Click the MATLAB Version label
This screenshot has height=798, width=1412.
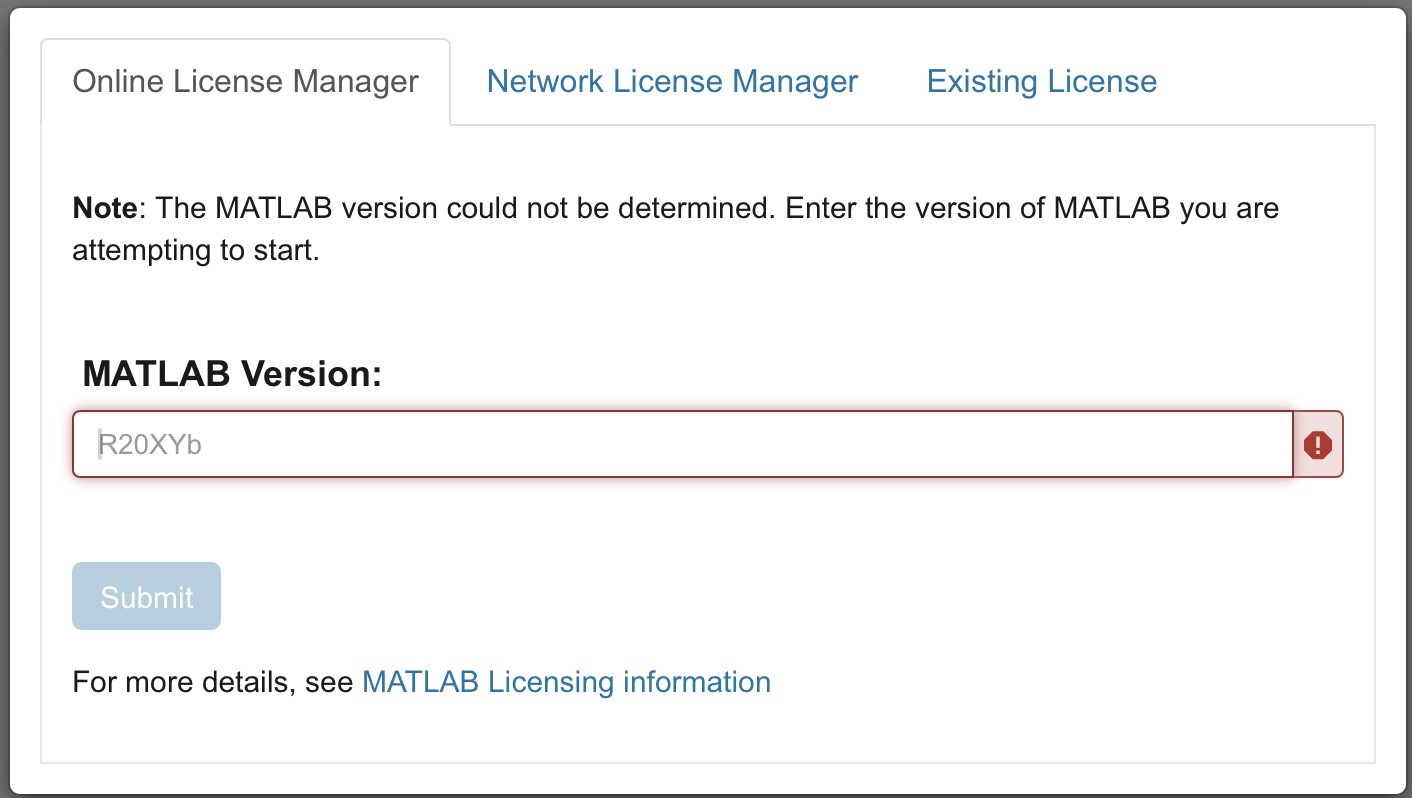232,374
